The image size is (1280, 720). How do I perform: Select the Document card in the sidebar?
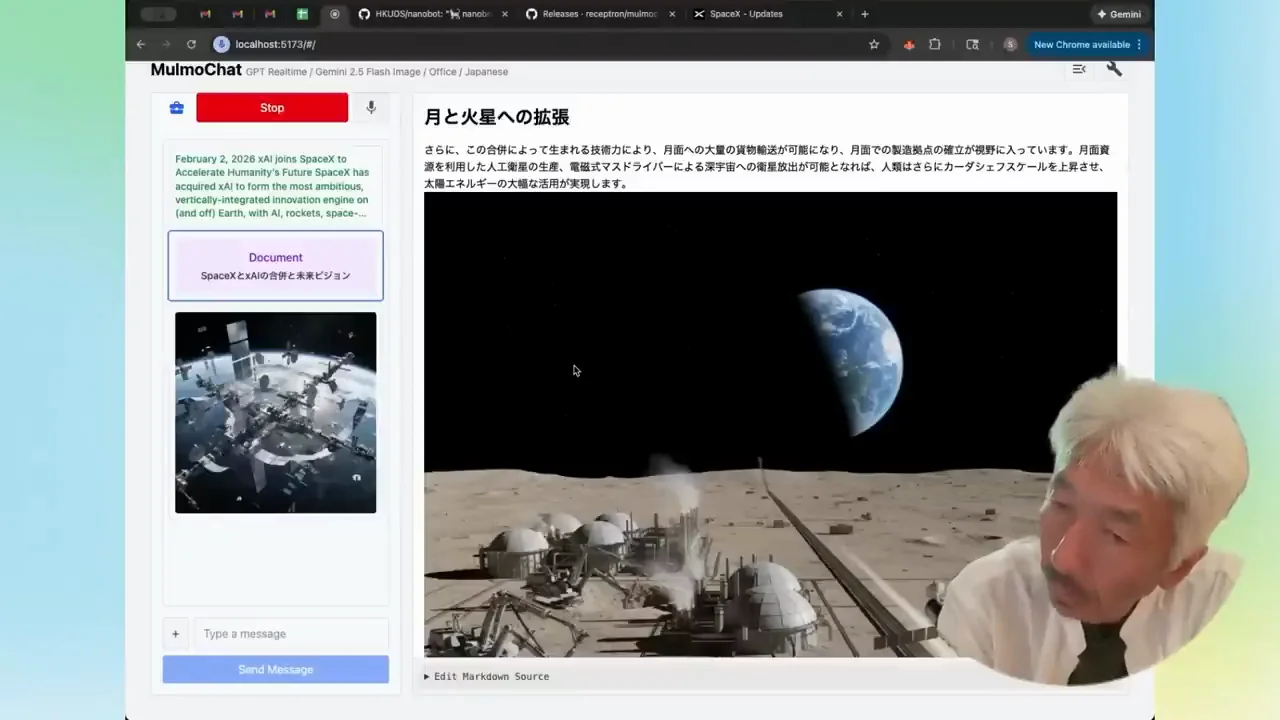276,266
